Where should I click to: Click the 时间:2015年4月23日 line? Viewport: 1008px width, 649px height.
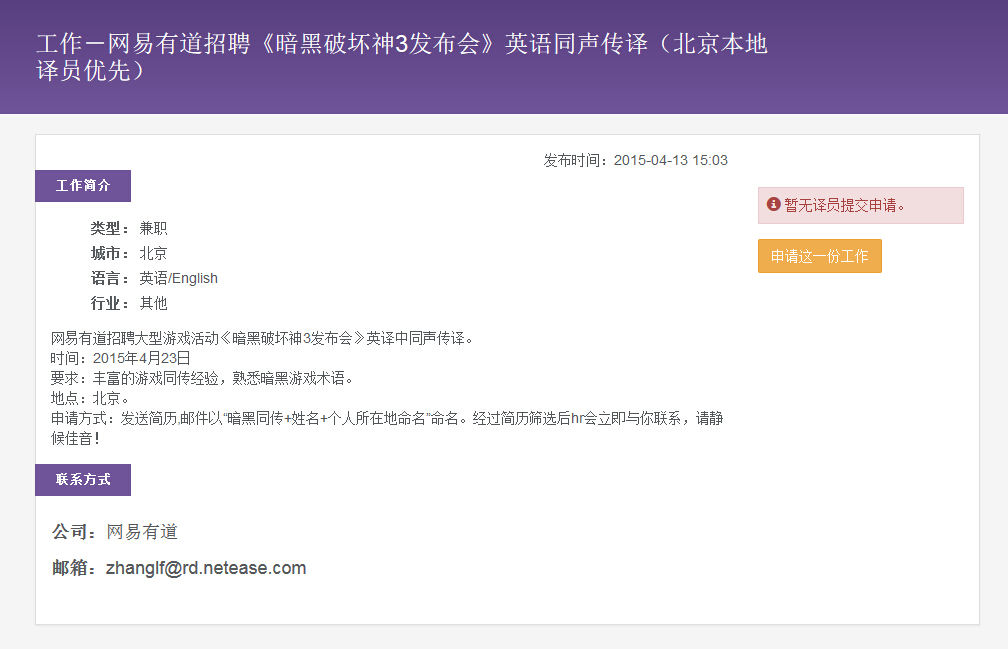coord(120,358)
